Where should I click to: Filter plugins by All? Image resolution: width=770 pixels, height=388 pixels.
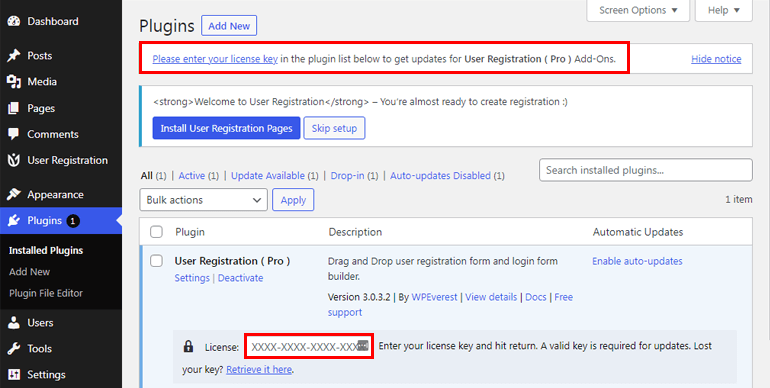[146, 176]
